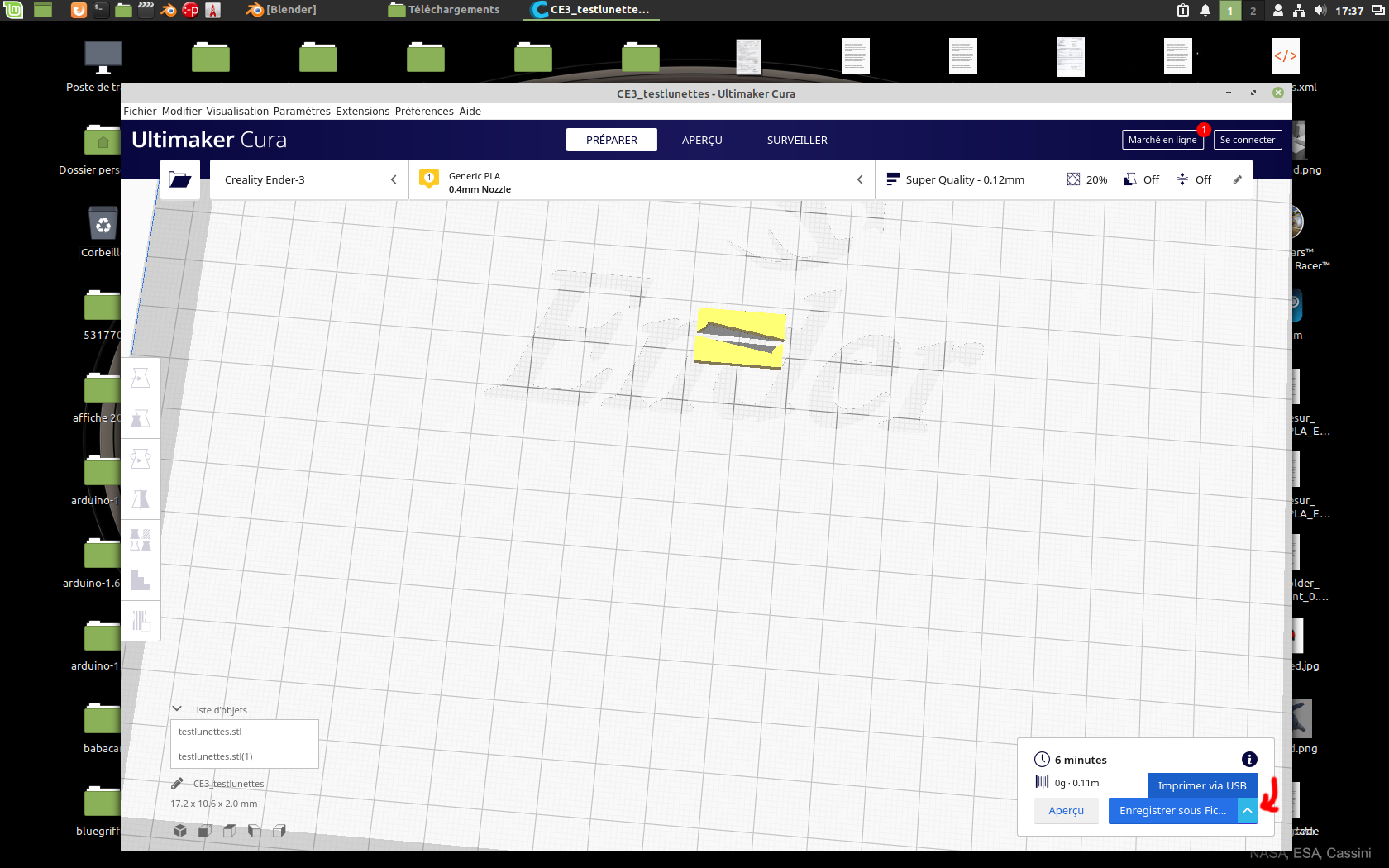
Task: Switch to 3D view with the solid cube icon
Action: pos(180,830)
